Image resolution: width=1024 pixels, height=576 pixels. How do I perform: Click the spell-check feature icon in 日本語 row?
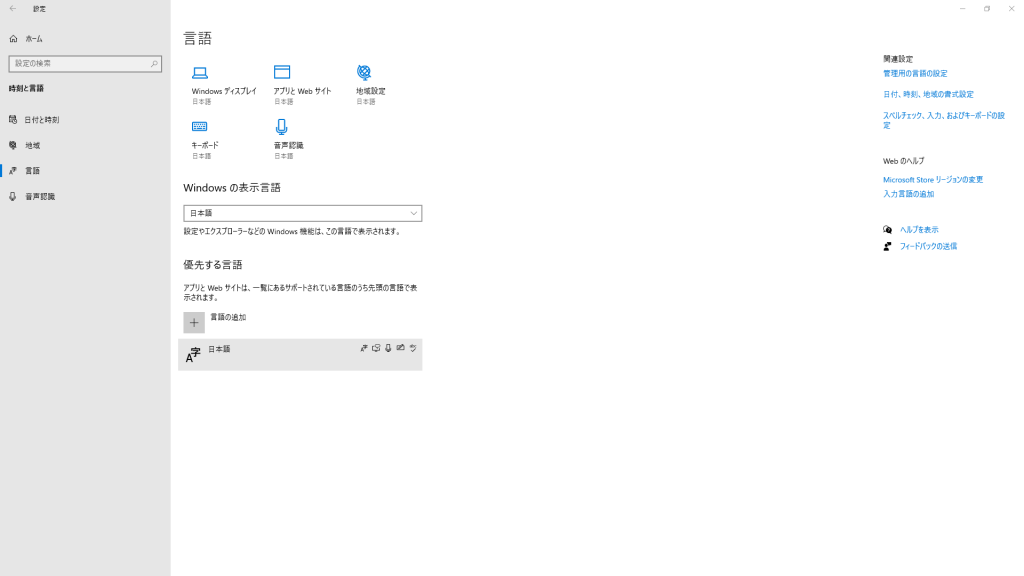[x=413, y=348]
